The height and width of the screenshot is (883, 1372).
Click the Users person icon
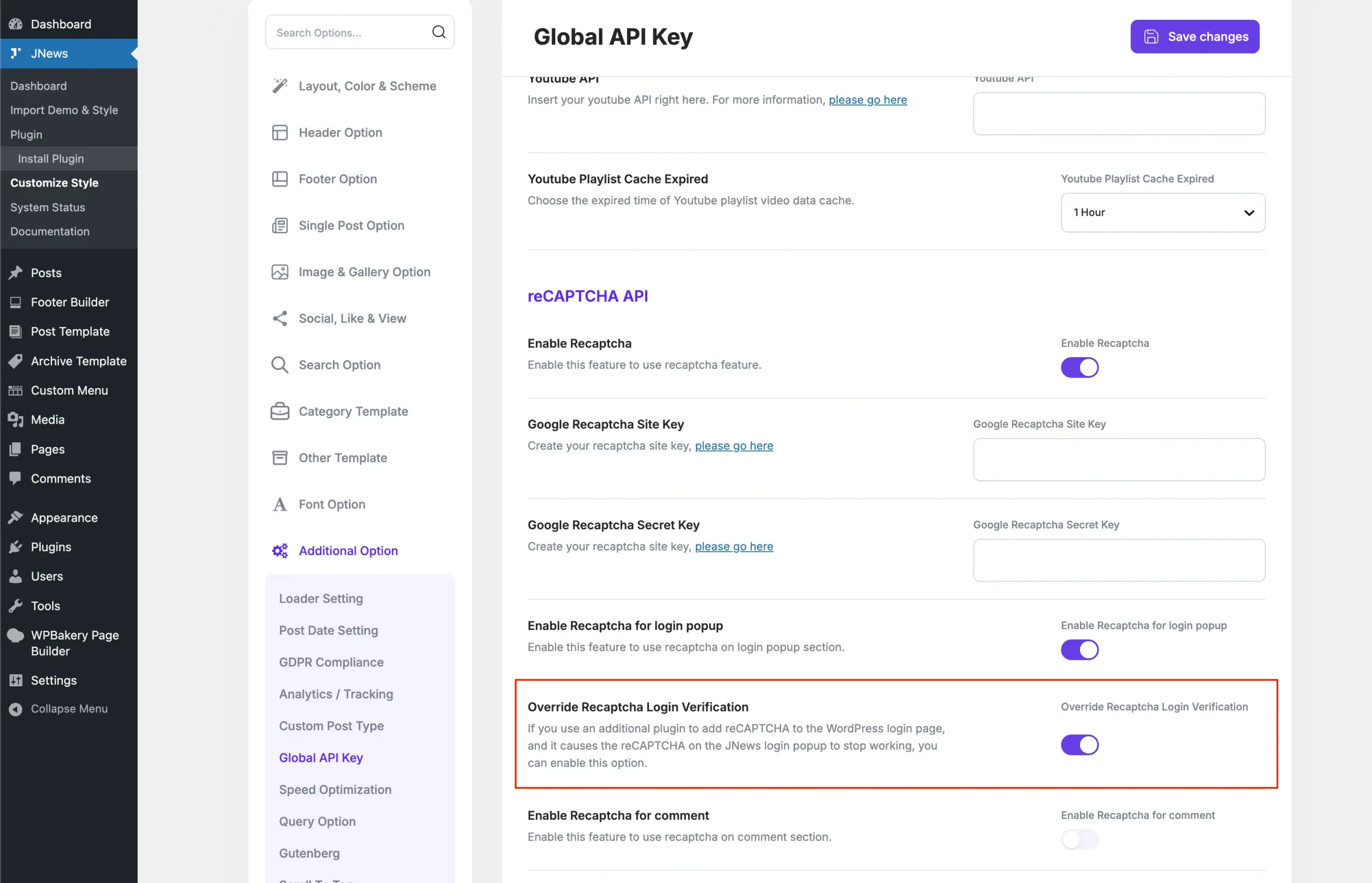pos(16,576)
